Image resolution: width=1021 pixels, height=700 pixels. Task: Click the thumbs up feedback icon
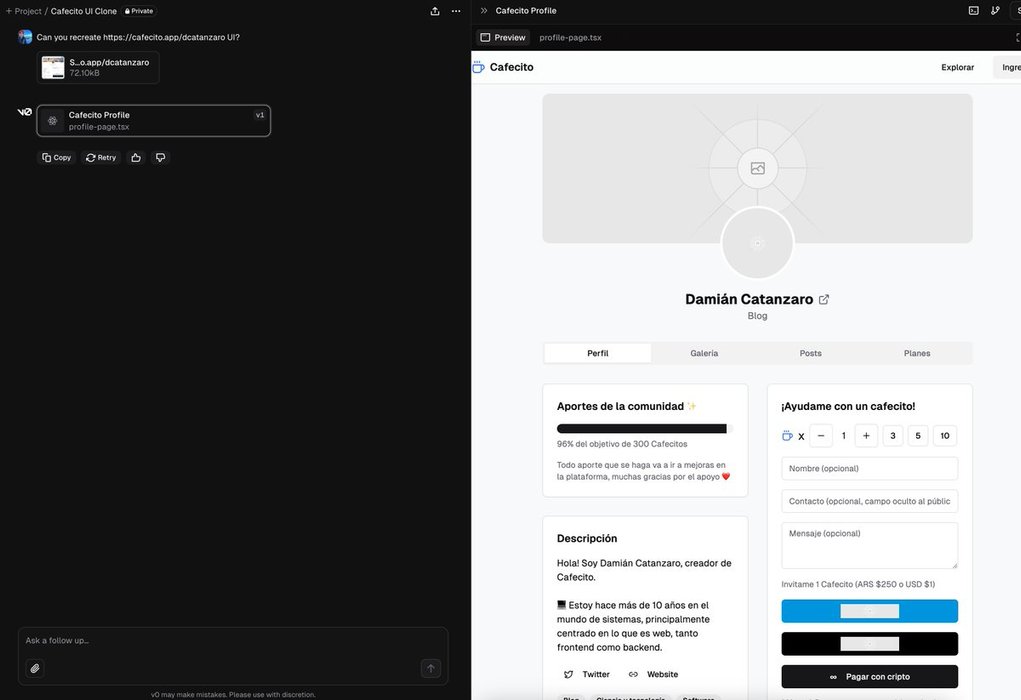pyautogui.click(x=136, y=158)
